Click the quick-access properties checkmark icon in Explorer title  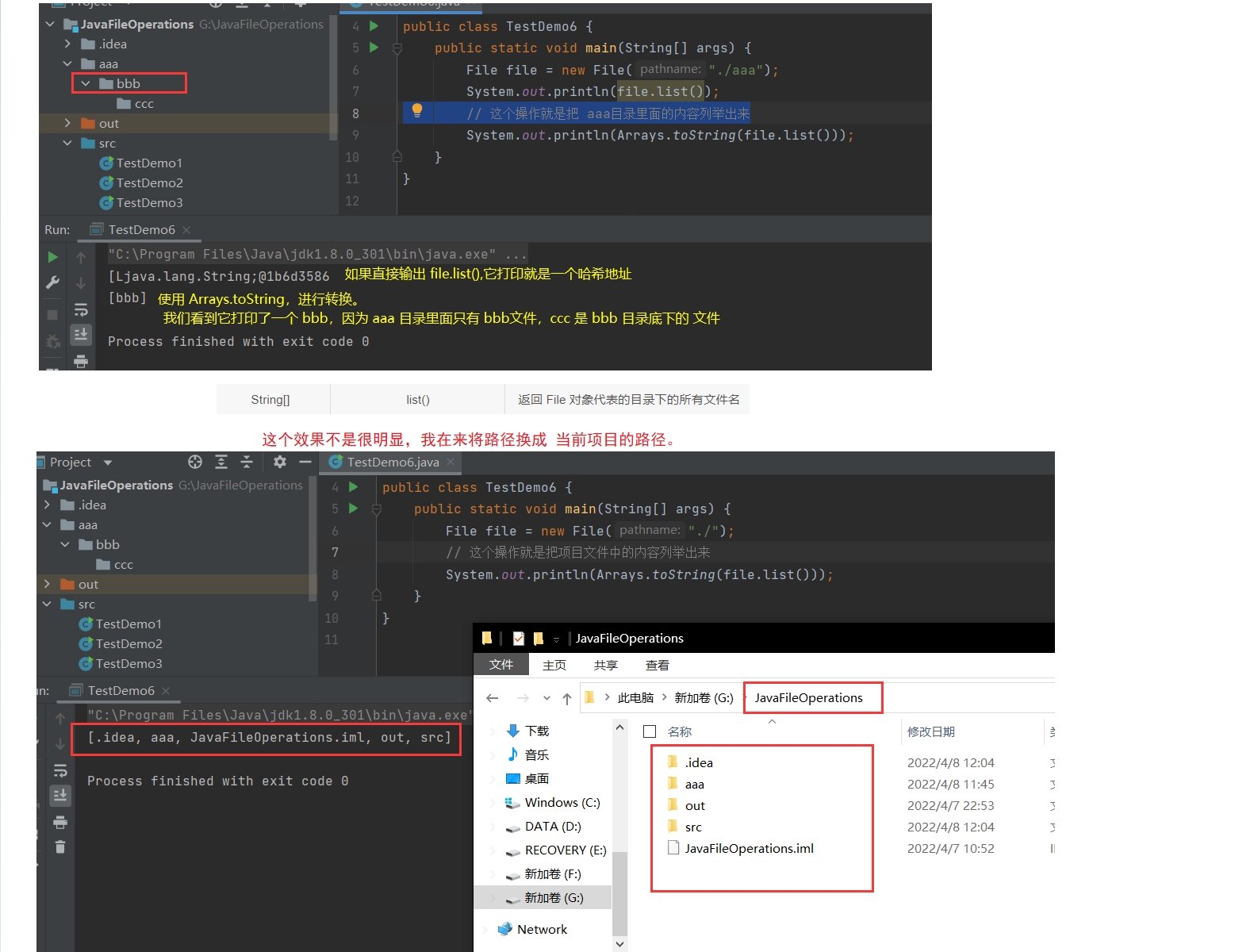[519, 638]
